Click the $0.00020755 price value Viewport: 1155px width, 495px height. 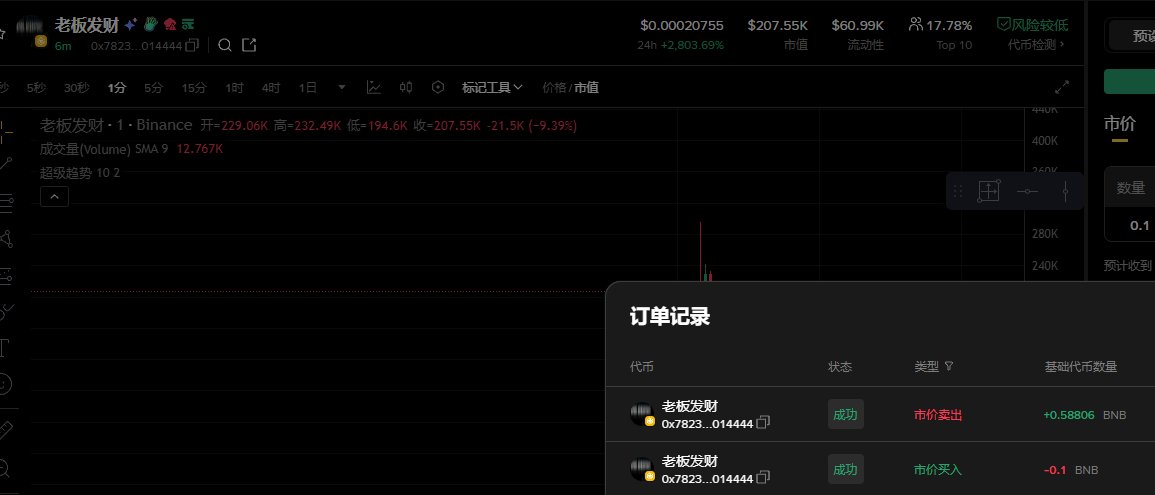(x=681, y=26)
